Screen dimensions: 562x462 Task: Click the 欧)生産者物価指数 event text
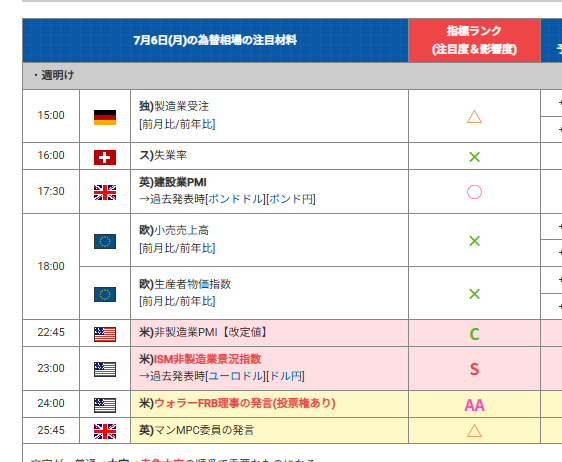click(x=185, y=284)
